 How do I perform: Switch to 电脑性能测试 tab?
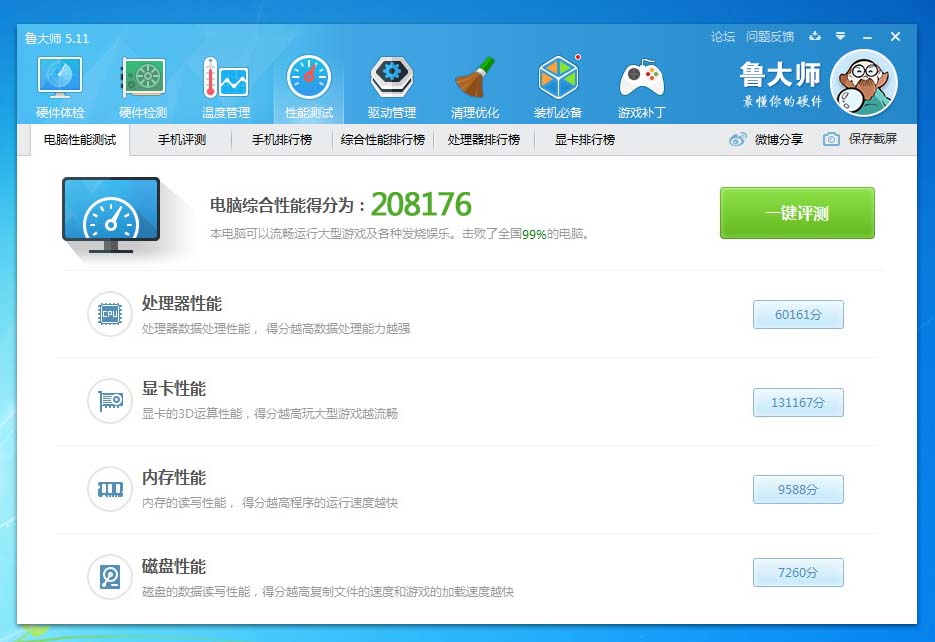click(x=80, y=140)
